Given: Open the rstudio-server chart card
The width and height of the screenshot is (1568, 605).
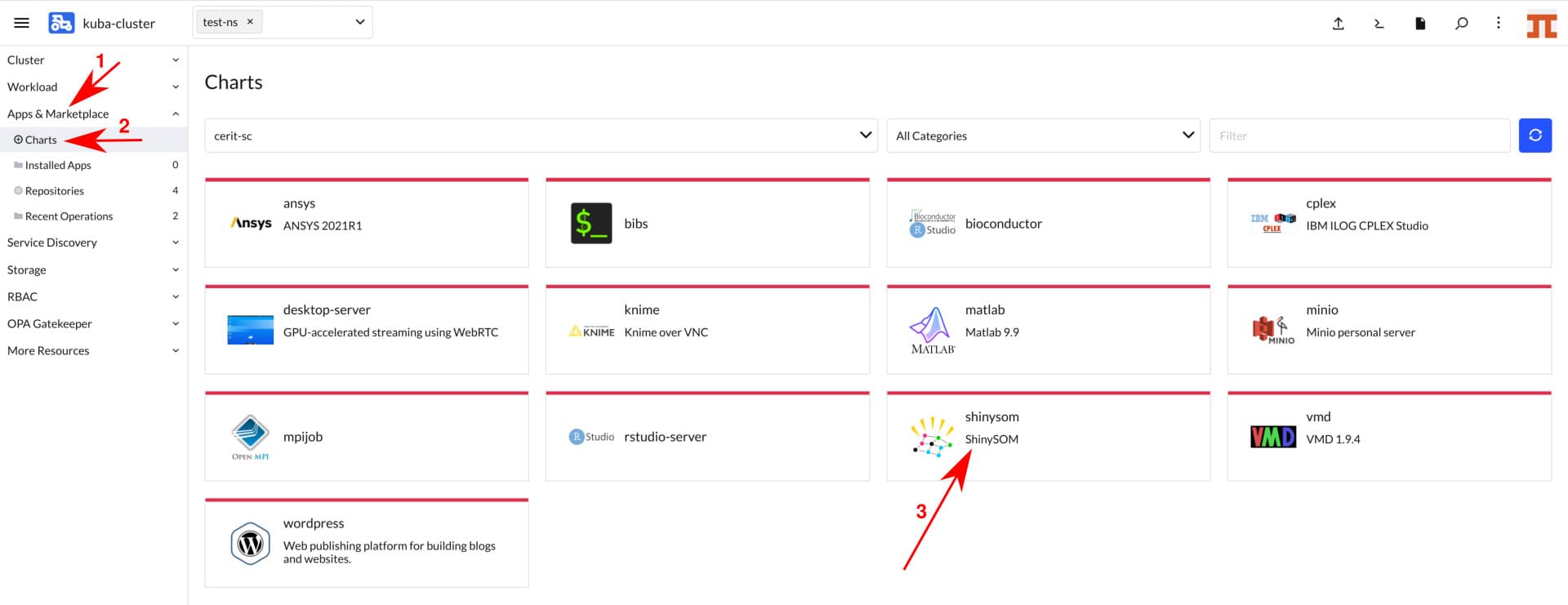Looking at the screenshot, I should click(706, 437).
